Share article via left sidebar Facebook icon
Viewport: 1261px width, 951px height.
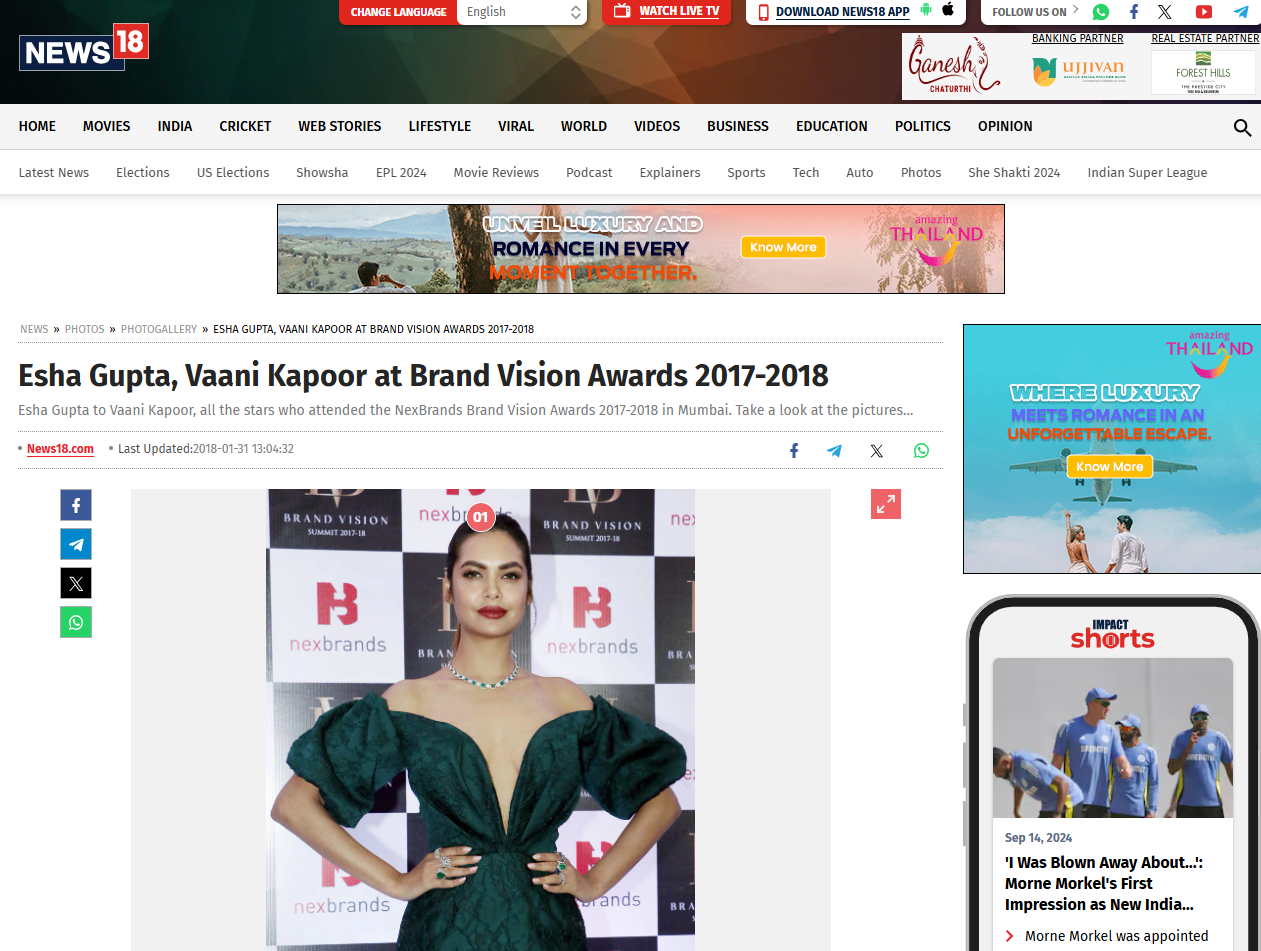pyautogui.click(x=76, y=505)
